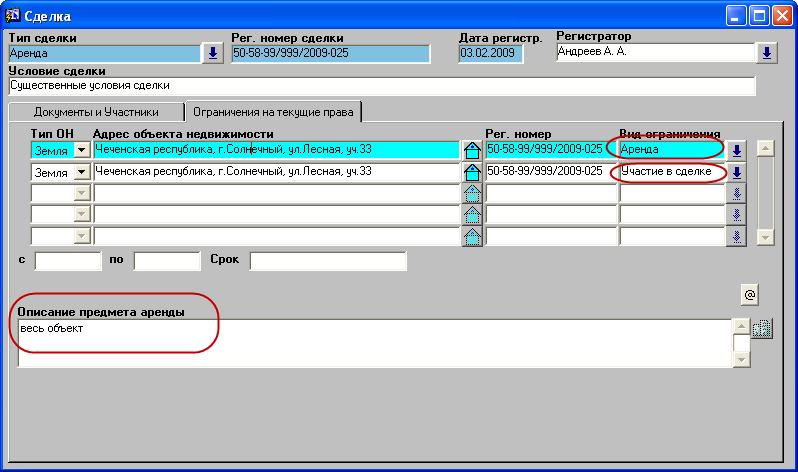Click house icon in the Аренда restriction row
This screenshot has height=472, width=798.
pos(472,150)
